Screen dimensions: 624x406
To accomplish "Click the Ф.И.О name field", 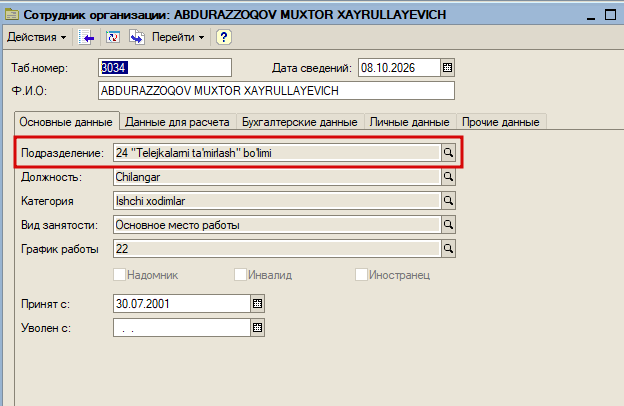I will [x=276, y=91].
